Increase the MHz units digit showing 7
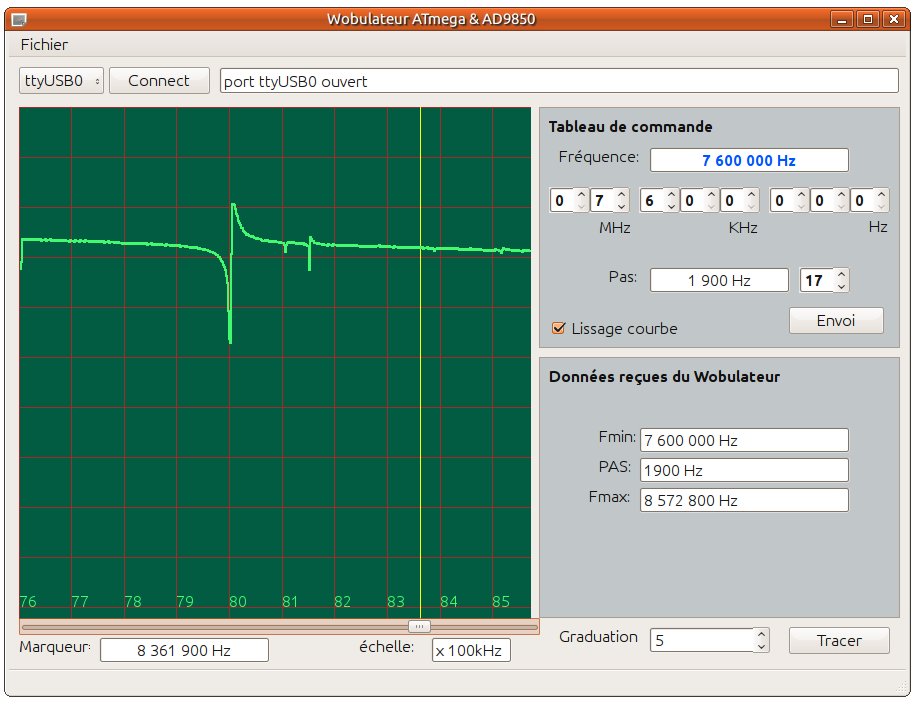This screenshot has height=706, width=919. pyautogui.click(x=621, y=195)
